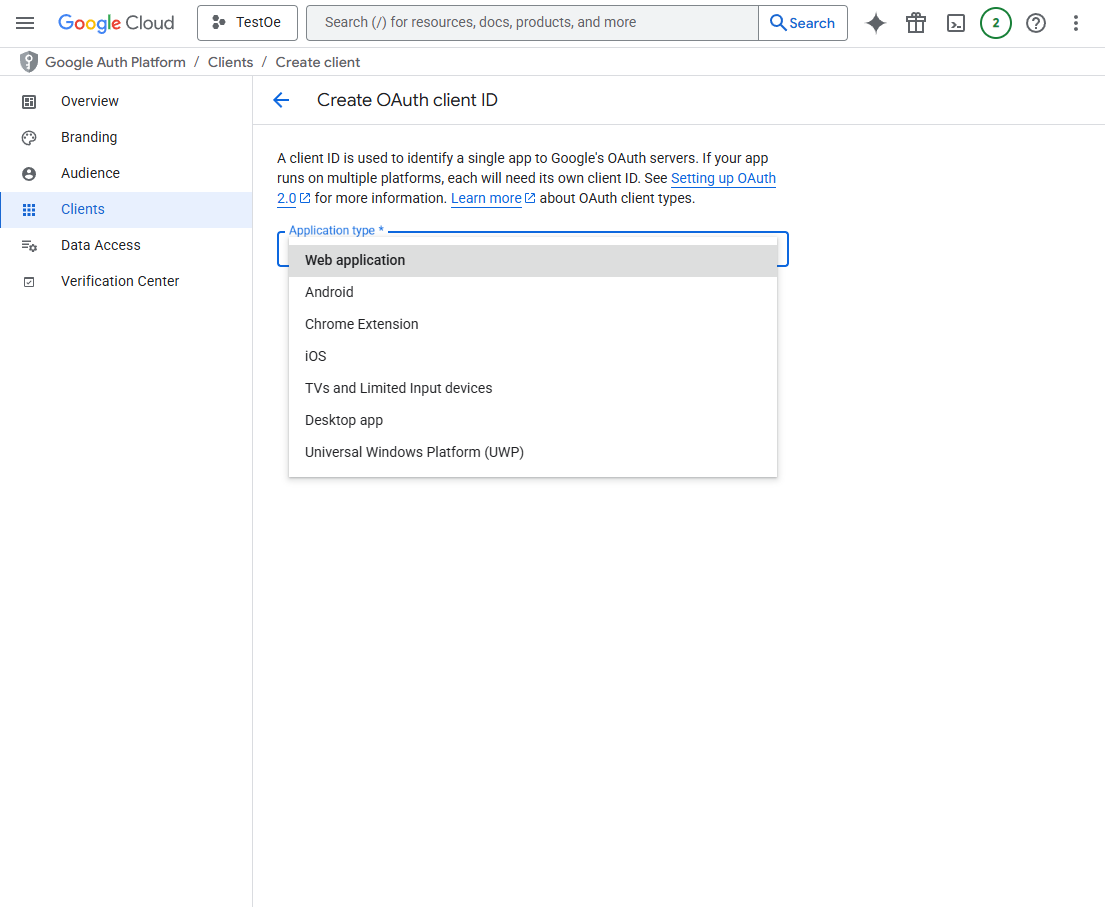Viewport: 1105px width, 907px height.
Task: Open the three-dot settings menu
Action: tap(1075, 23)
